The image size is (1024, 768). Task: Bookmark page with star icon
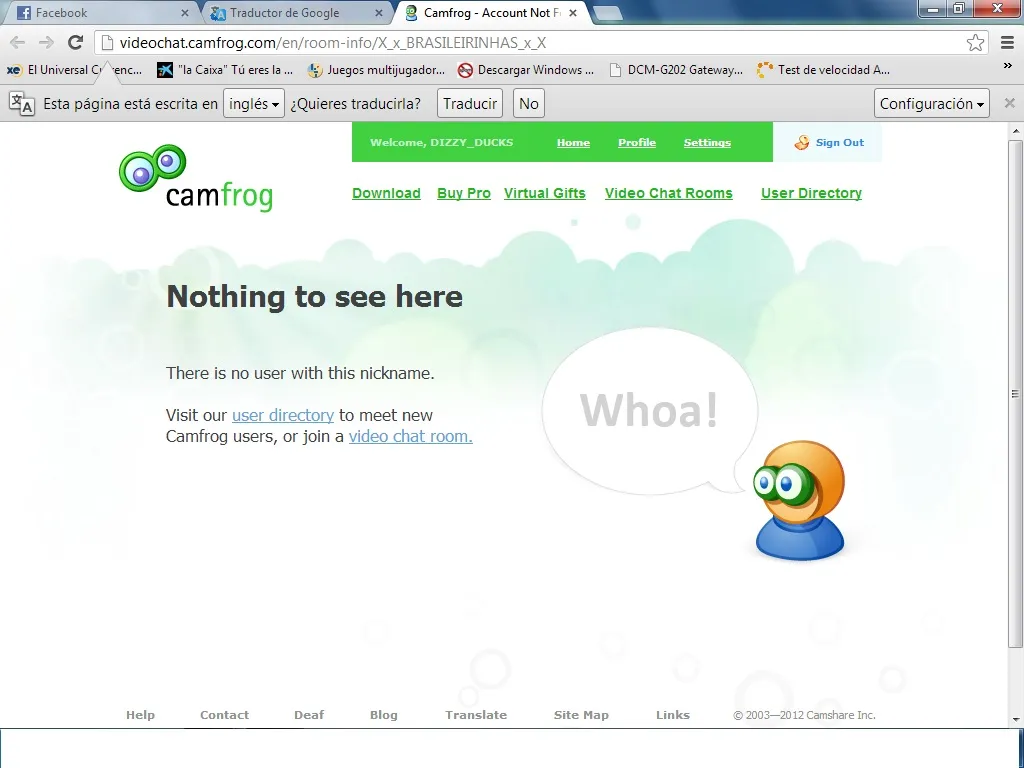click(975, 43)
